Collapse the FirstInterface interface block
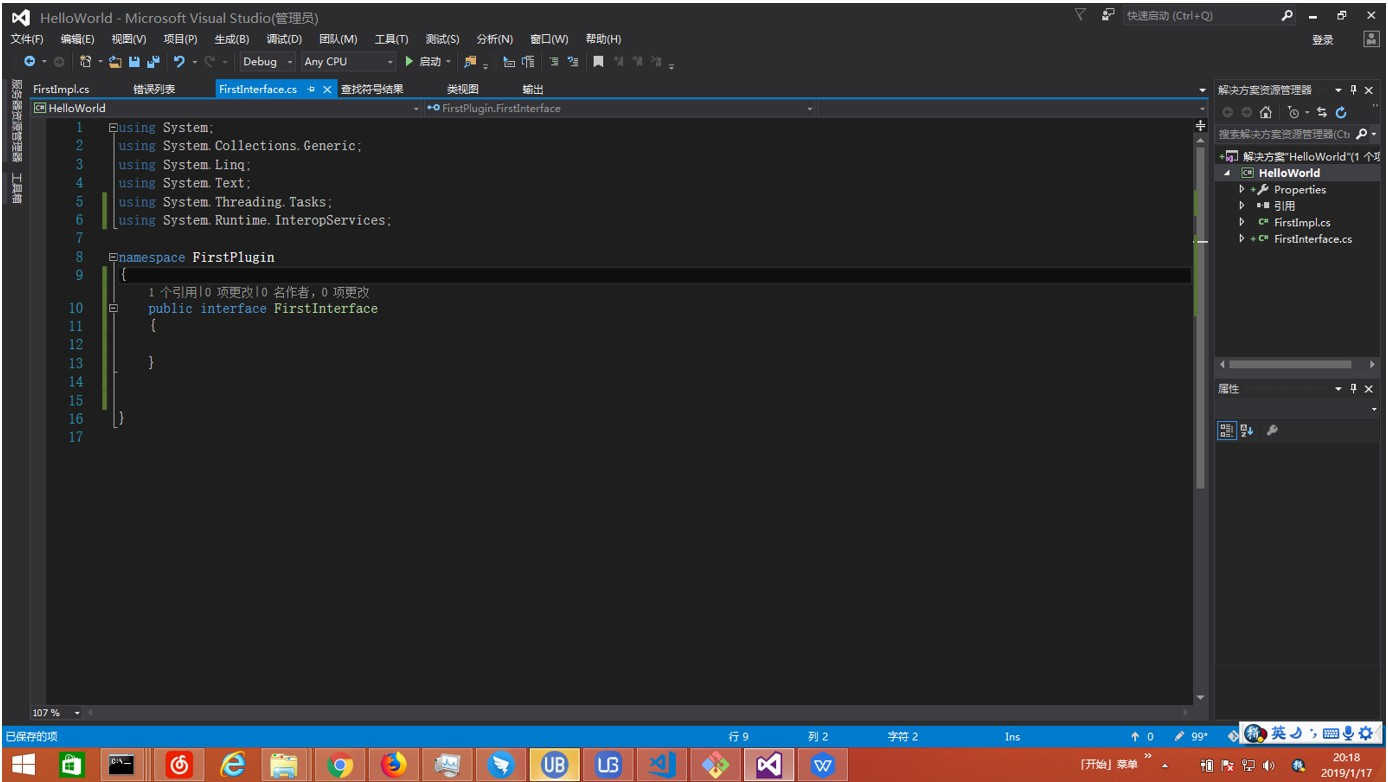Image resolution: width=1388 pixels, height=782 pixels. [x=113, y=309]
